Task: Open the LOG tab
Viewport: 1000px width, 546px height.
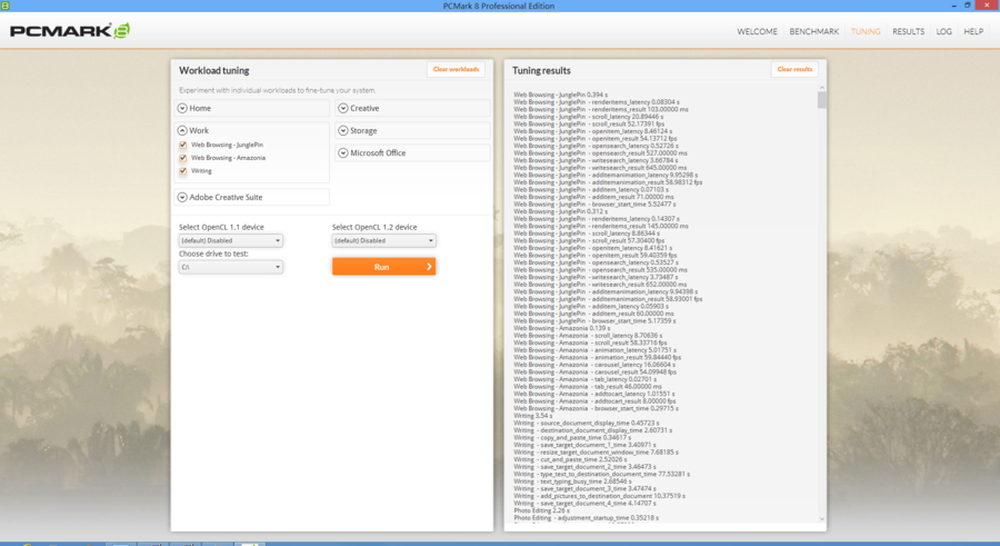Action: (x=944, y=31)
